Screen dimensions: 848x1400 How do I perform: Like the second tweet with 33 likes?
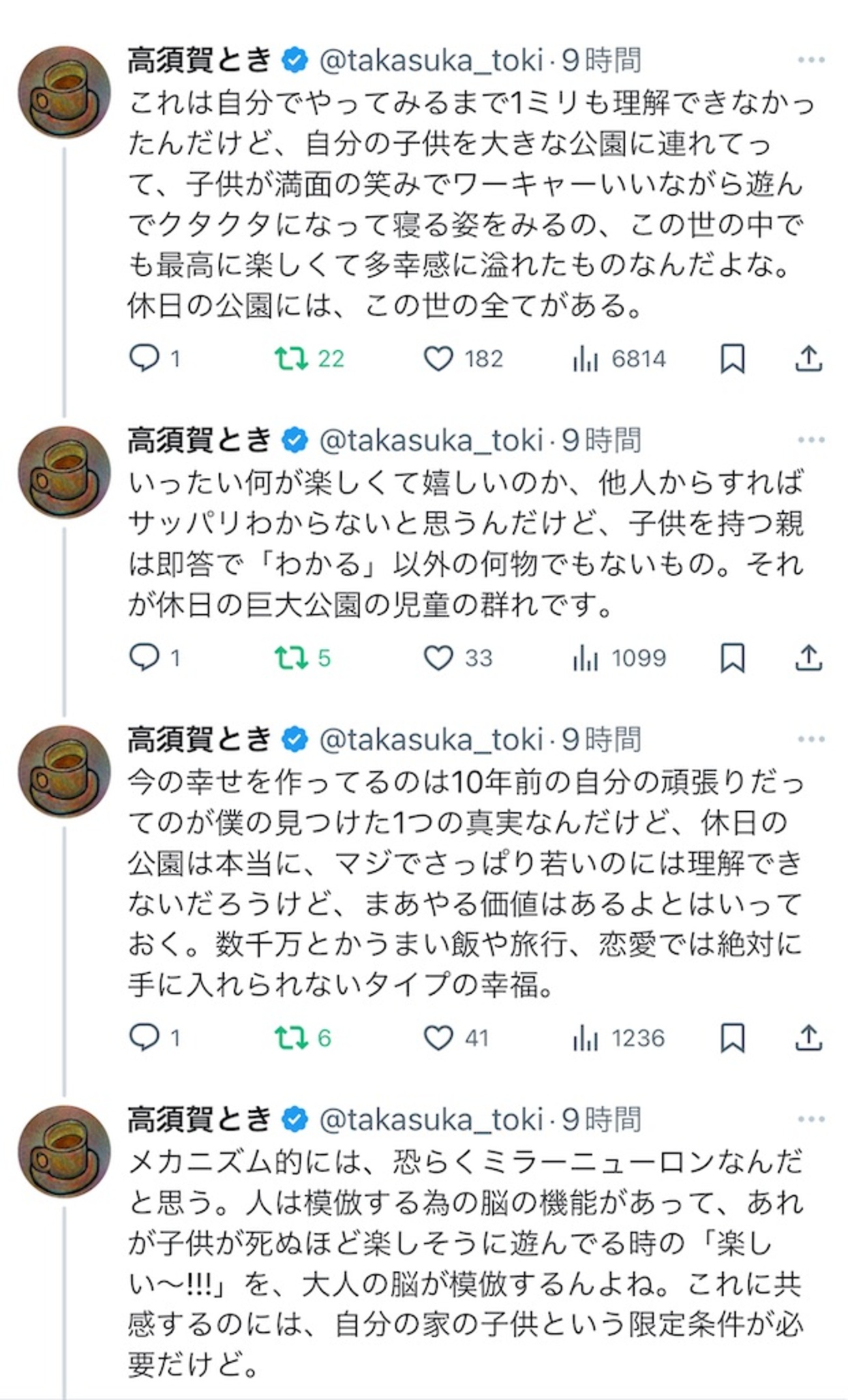[x=438, y=658]
